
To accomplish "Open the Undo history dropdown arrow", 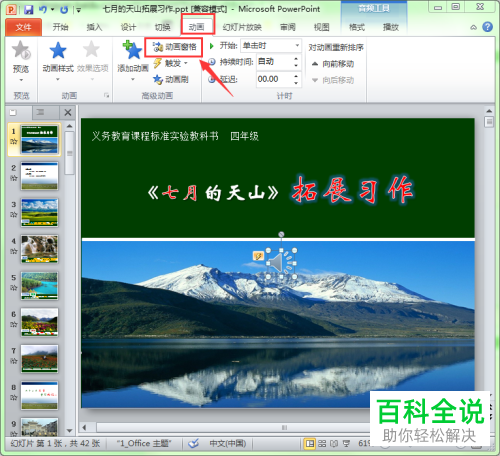I will coord(52,9).
